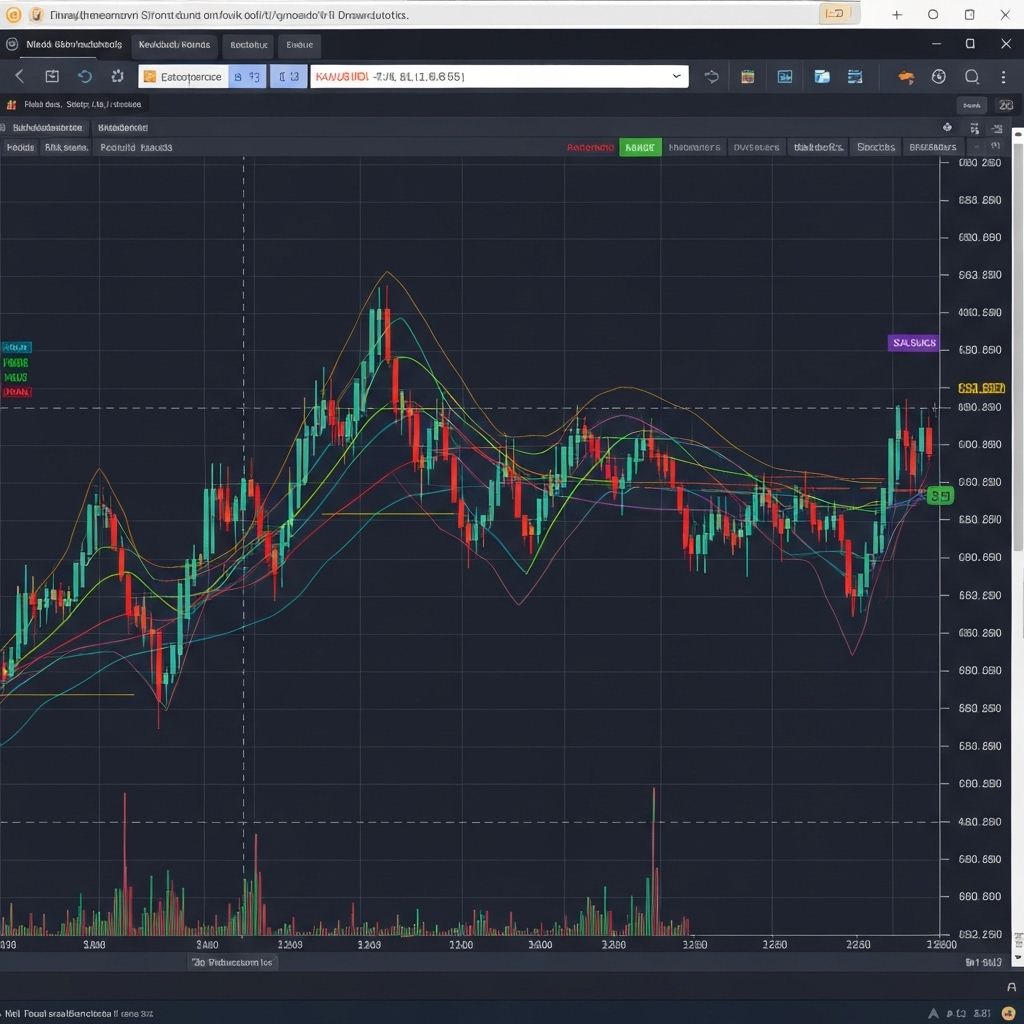Viewport: 1024px width, 1024px height.
Task: Open the economic calendar panel
Action: tap(747, 76)
